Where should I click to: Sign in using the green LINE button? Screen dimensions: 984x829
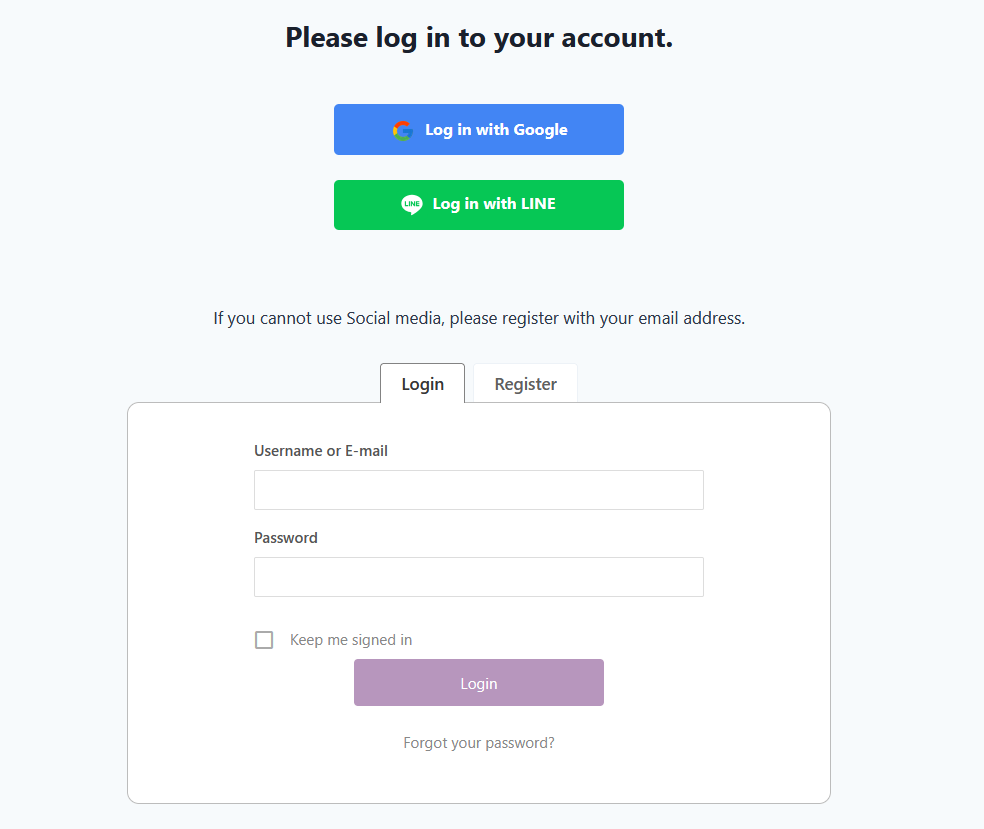478,205
